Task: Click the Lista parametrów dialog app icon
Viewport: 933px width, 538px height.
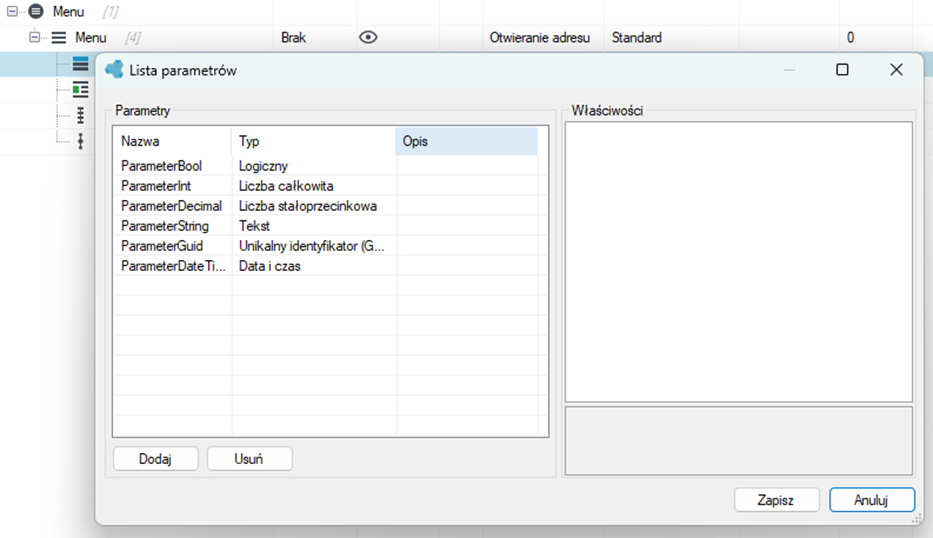Action: pyautogui.click(x=114, y=70)
